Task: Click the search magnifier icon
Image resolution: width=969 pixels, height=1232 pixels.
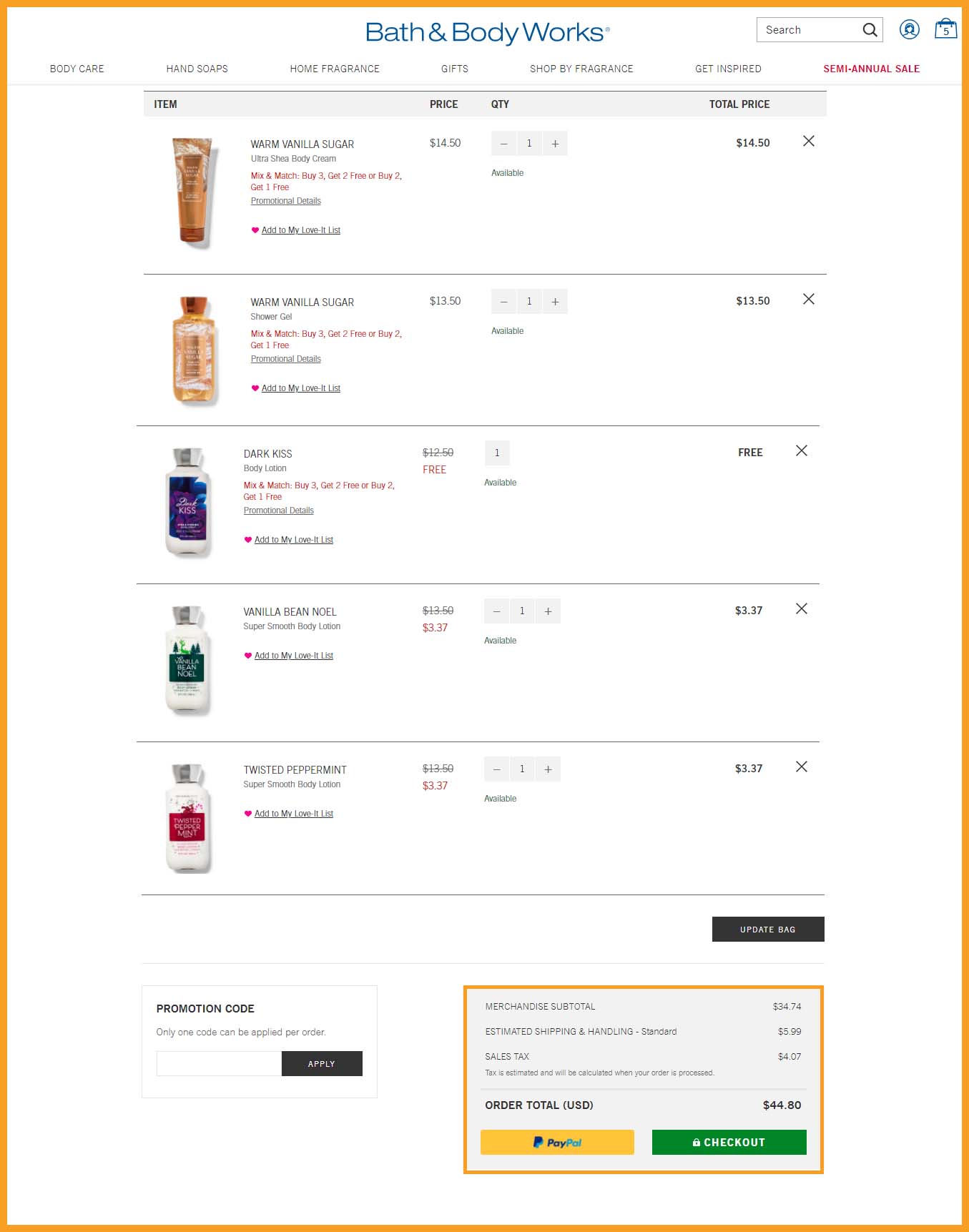Action: [x=870, y=30]
